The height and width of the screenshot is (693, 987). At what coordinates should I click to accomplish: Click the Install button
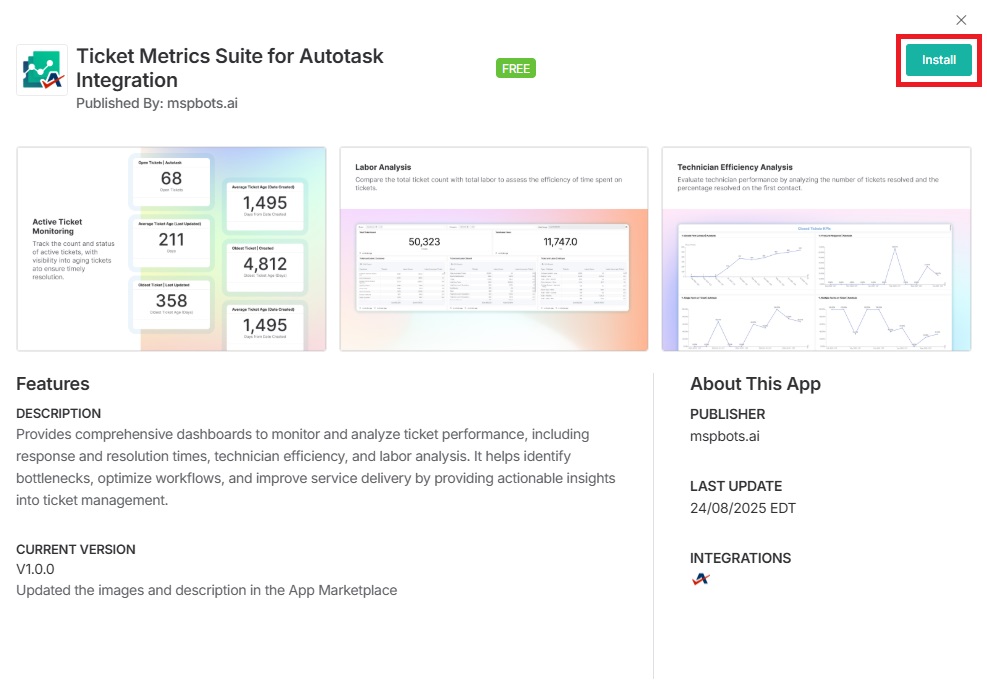tap(938, 60)
